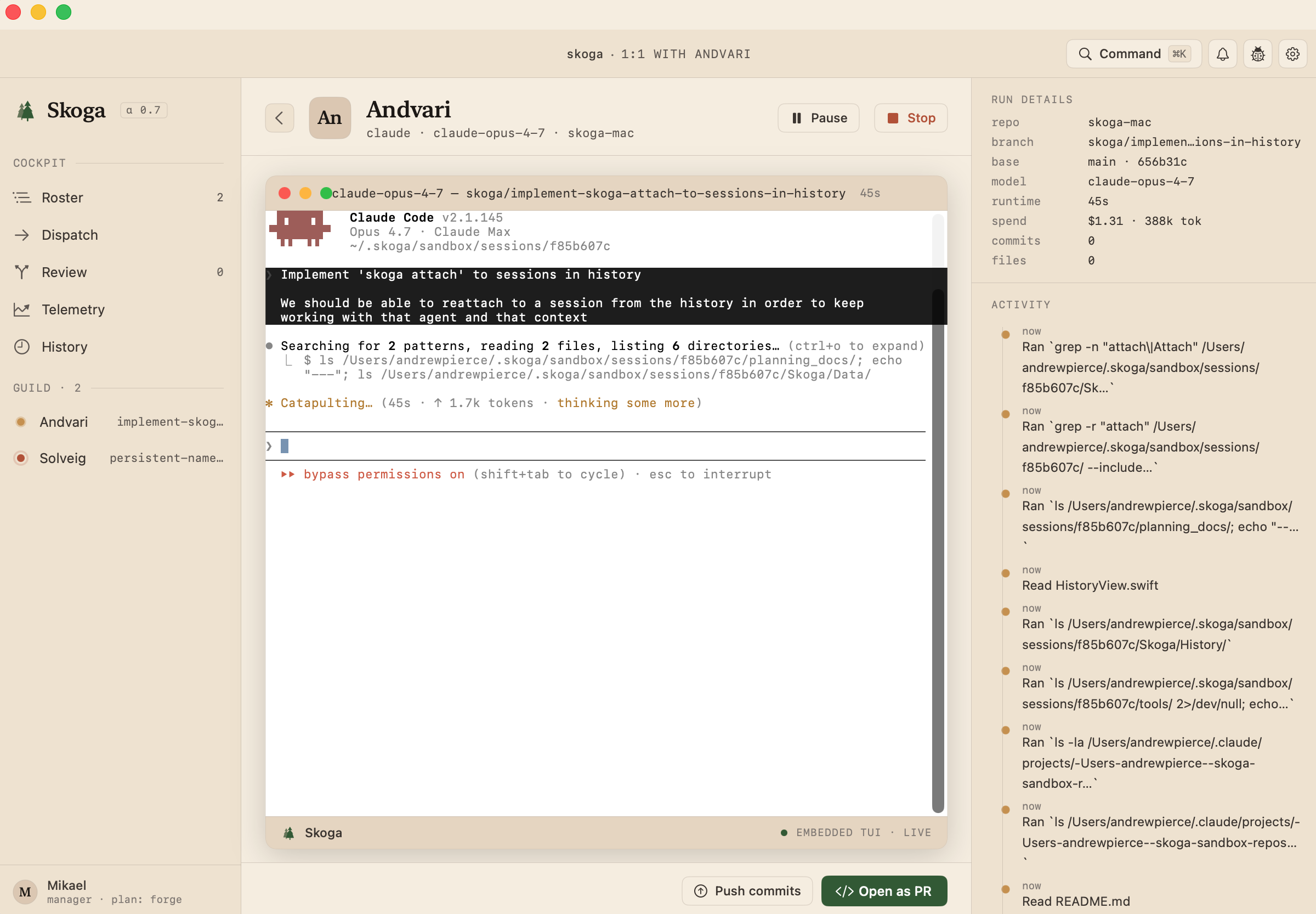Screen dimensions: 1316x914
Task: Click activity entry starting 'Ran `grep -n'
Action: click(x=1141, y=367)
